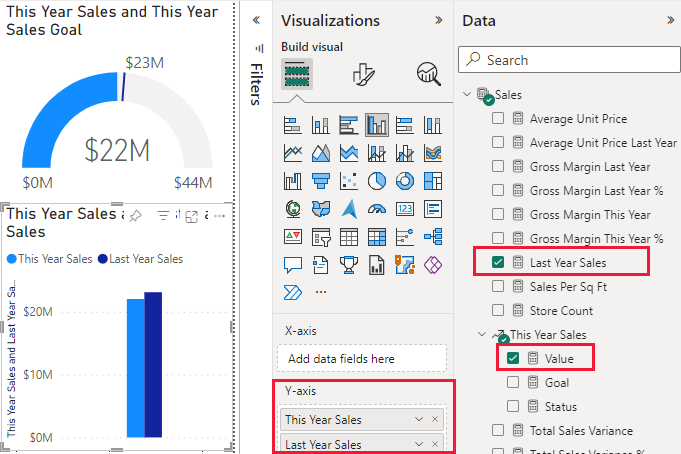
Task: Uncheck the Last Year Sales field
Action: (498, 262)
